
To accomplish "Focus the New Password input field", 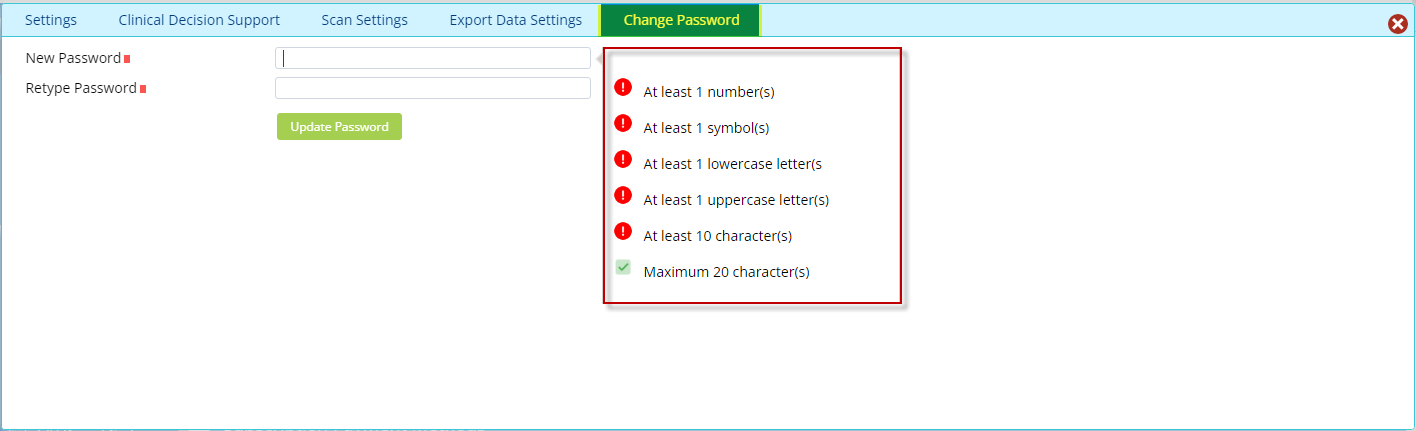I will point(433,58).
